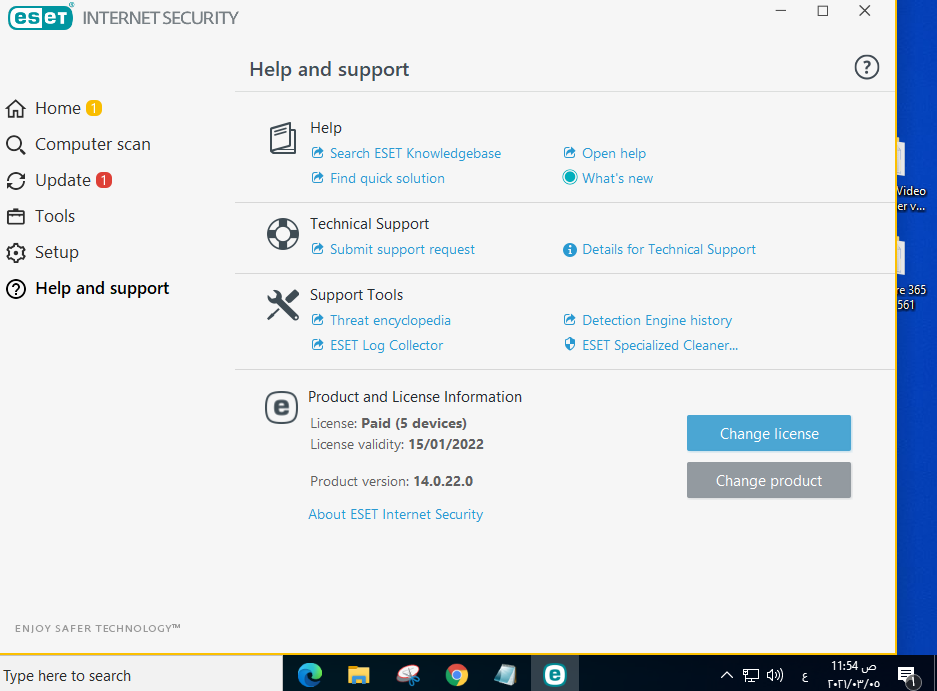Select Help and support menu item
The image size is (937, 691).
pos(102,289)
